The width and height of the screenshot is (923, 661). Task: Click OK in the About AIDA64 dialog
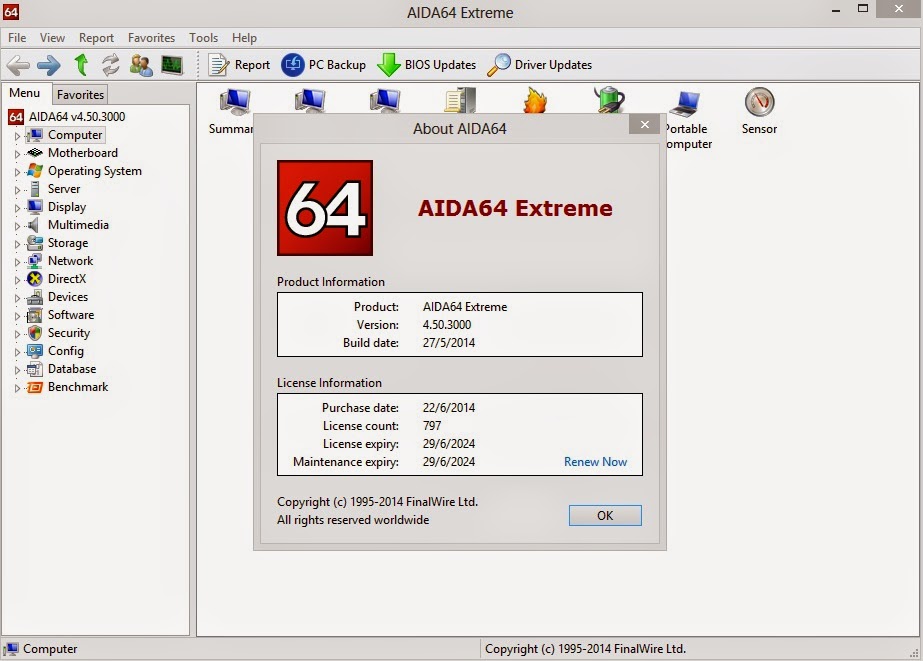[x=605, y=516]
